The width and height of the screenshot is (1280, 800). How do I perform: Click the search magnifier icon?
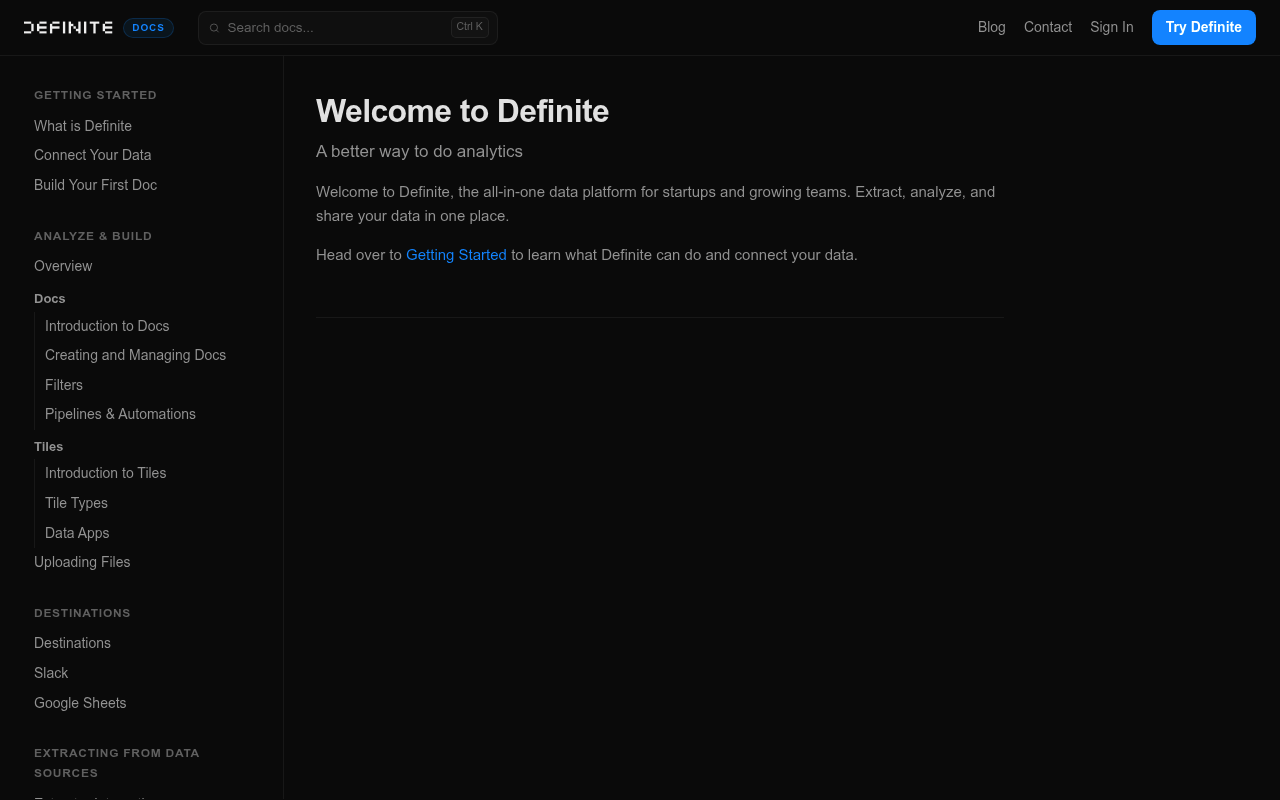click(x=214, y=28)
